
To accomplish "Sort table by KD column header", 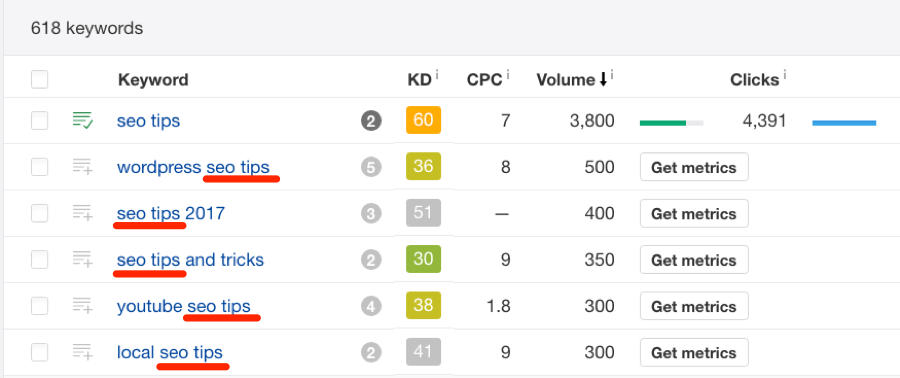I will coord(419,80).
